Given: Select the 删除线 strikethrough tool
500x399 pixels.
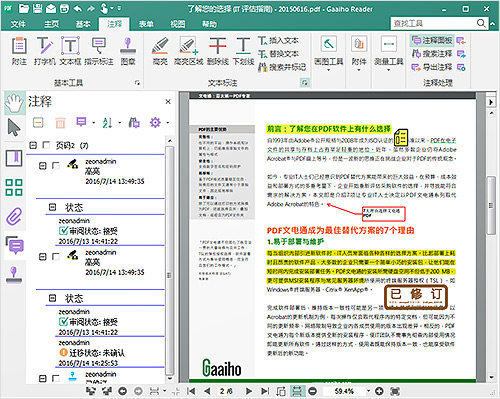Looking at the screenshot, I should 218,51.
